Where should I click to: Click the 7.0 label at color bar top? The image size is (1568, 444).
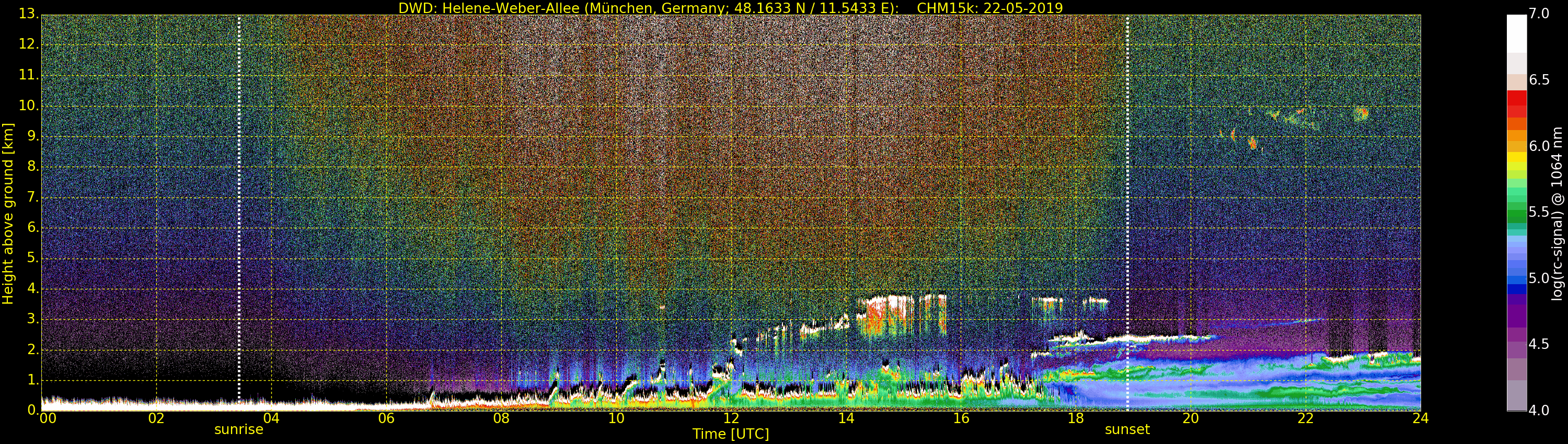click(1539, 14)
